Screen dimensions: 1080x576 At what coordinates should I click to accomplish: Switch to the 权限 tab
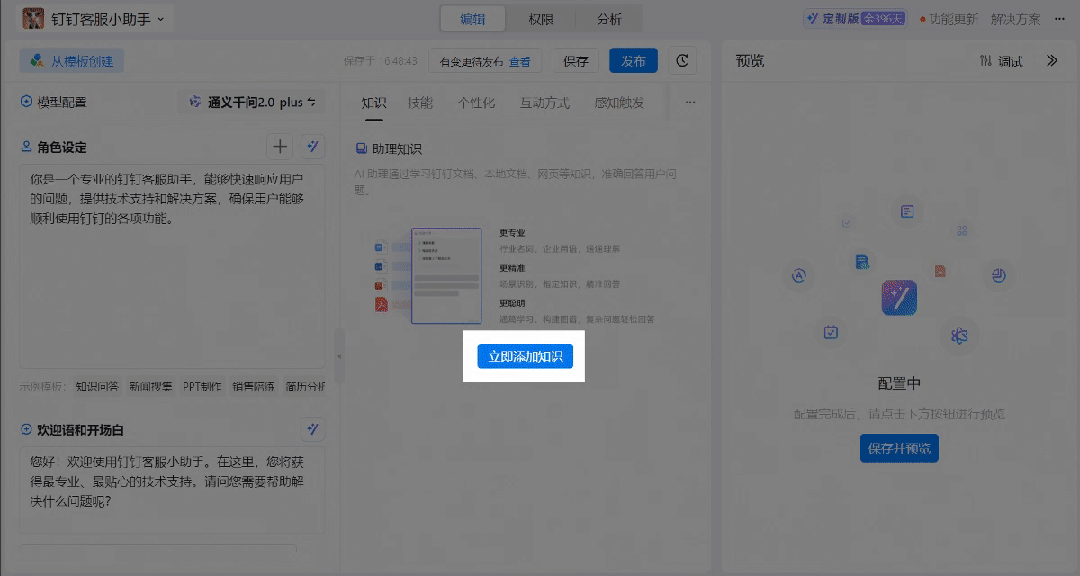tap(541, 19)
